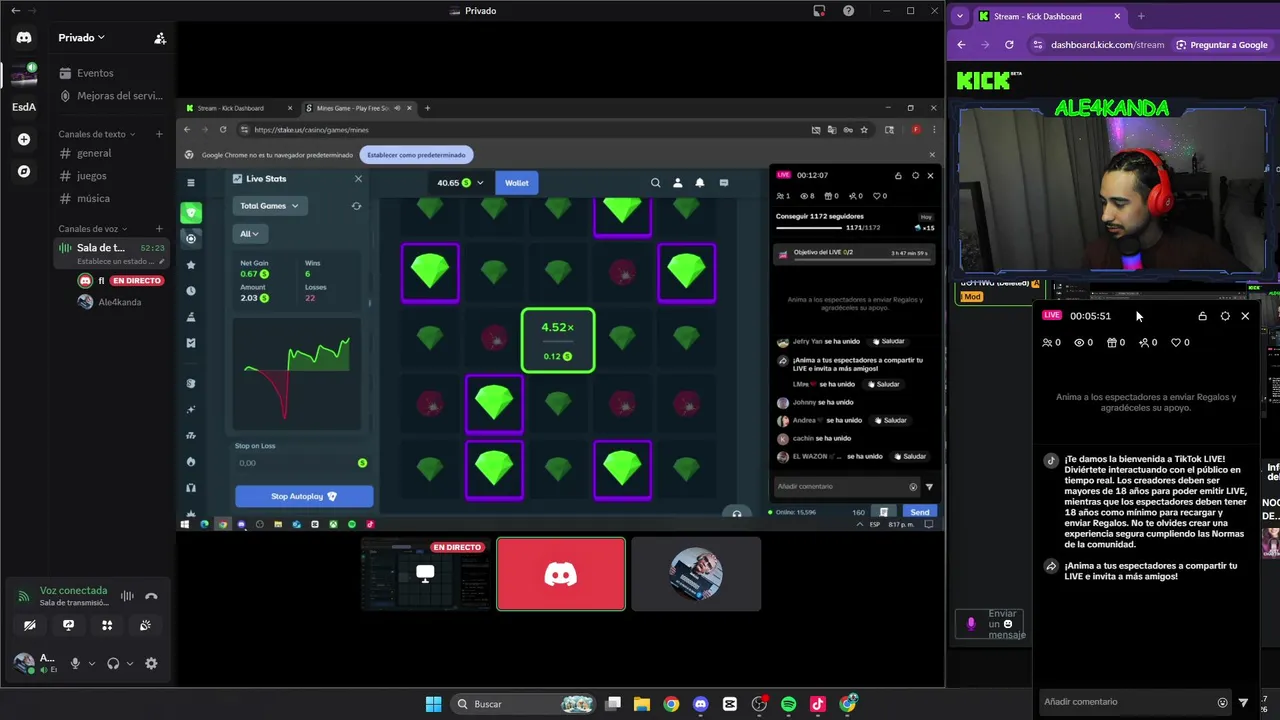This screenshot has width=1280, height=720.
Task: Open the Discord soundboard icon
Action: click(145, 625)
